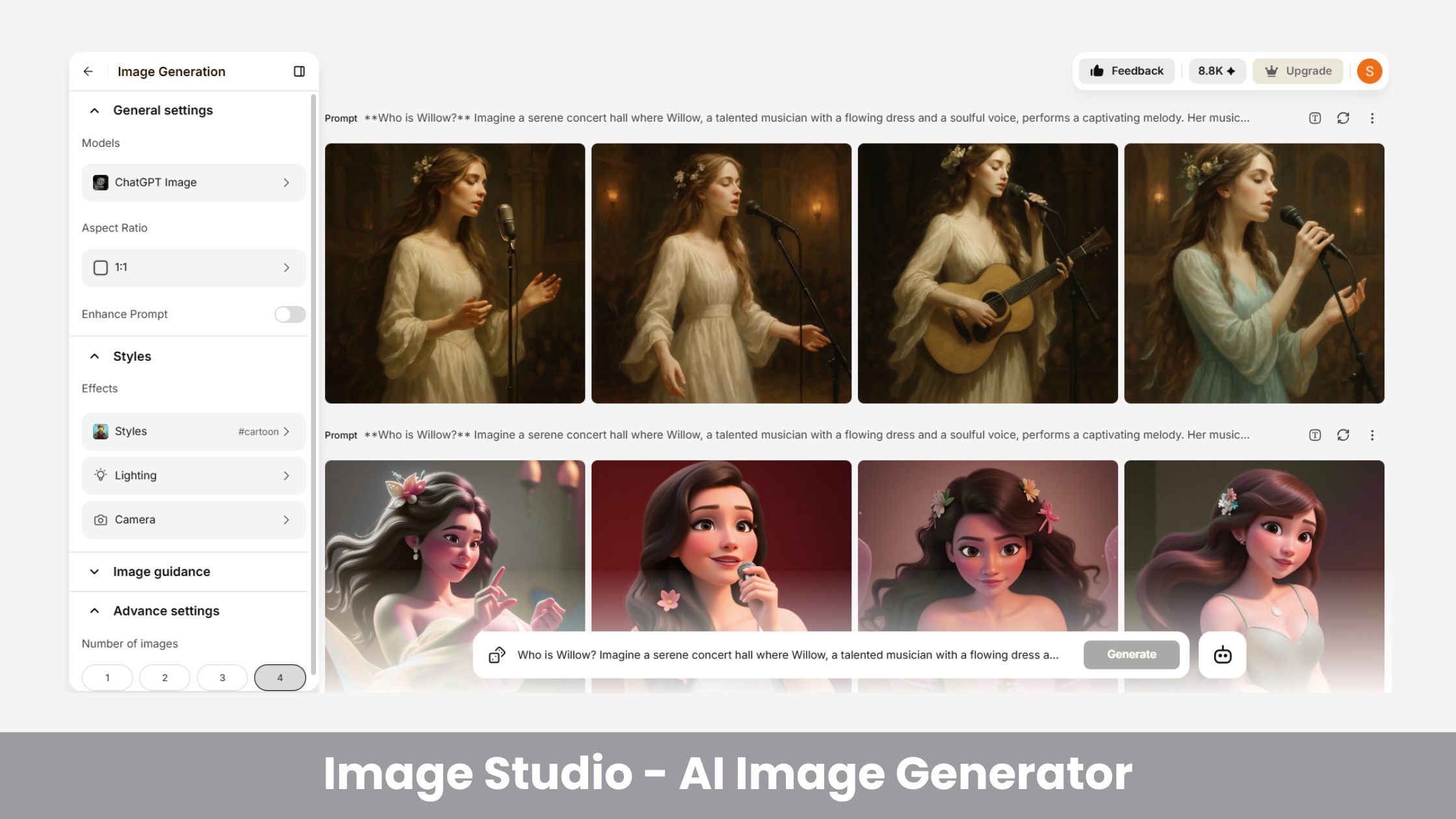Viewport: 1456px width, 819px height.
Task: Click the guitar-playing Willow image thumbnail
Action: point(987,274)
